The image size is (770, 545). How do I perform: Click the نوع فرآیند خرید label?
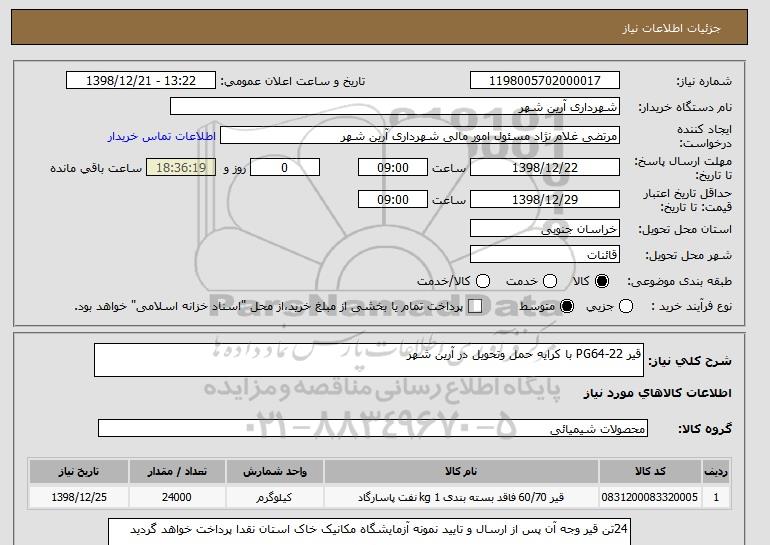691,306
